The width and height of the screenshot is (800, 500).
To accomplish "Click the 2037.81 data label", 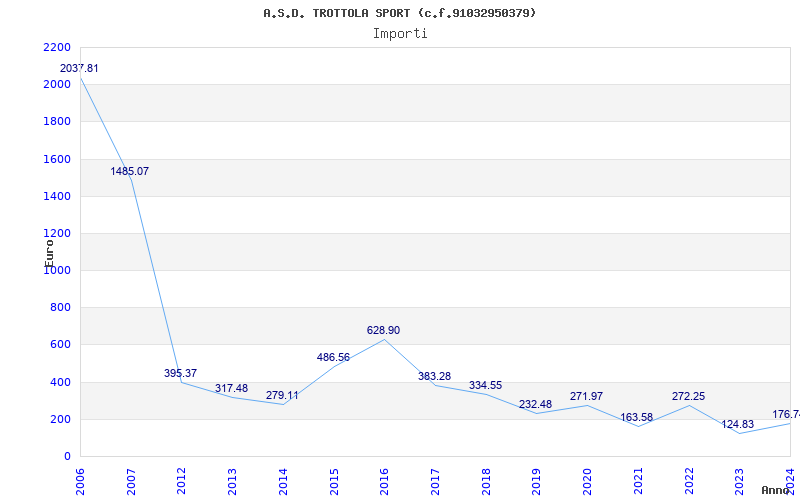I will 79,68.
